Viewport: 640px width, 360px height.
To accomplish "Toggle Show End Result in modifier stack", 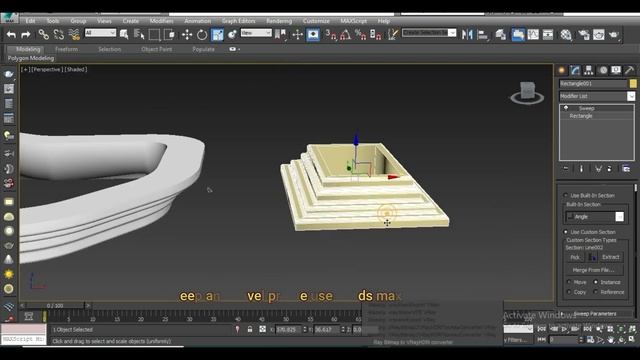I will pyautogui.click(x=582, y=169).
